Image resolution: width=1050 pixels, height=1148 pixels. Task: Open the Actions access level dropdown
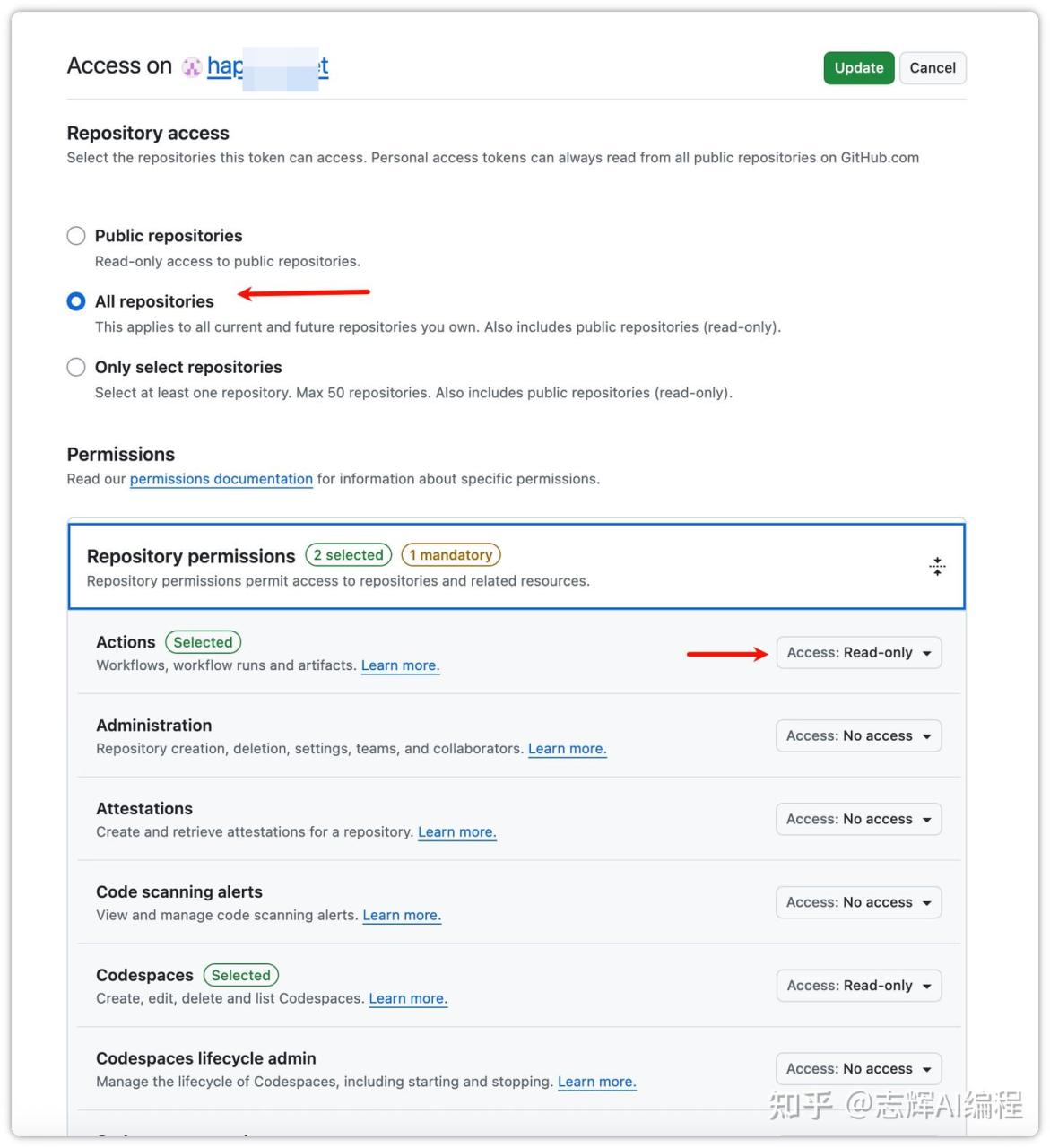[858, 653]
